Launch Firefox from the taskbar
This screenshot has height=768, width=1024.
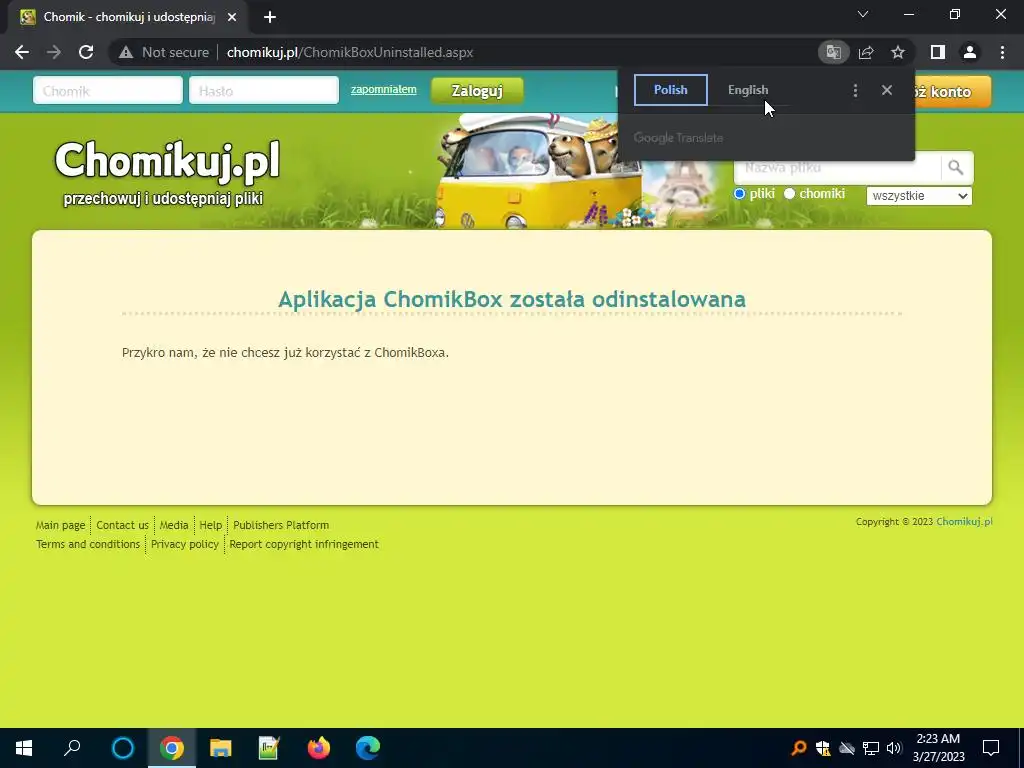(x=319, y=748)
